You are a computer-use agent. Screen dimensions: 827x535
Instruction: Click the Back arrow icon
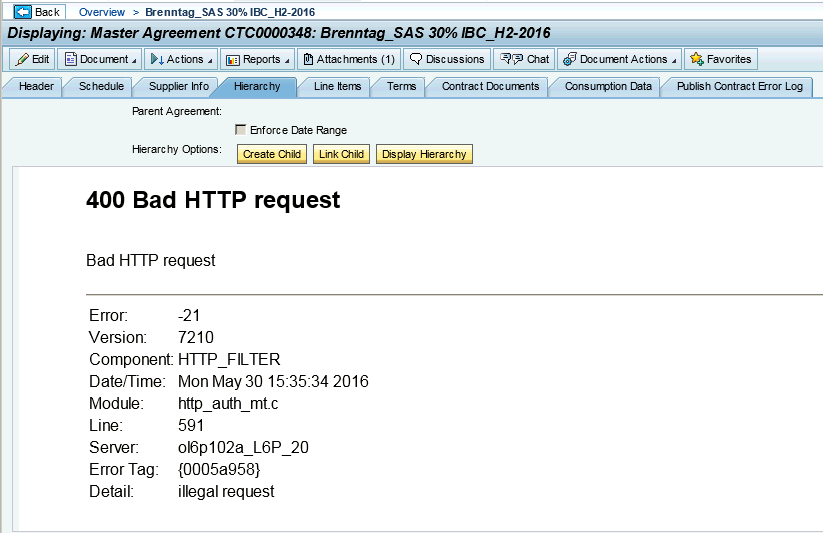coord(23,12)
